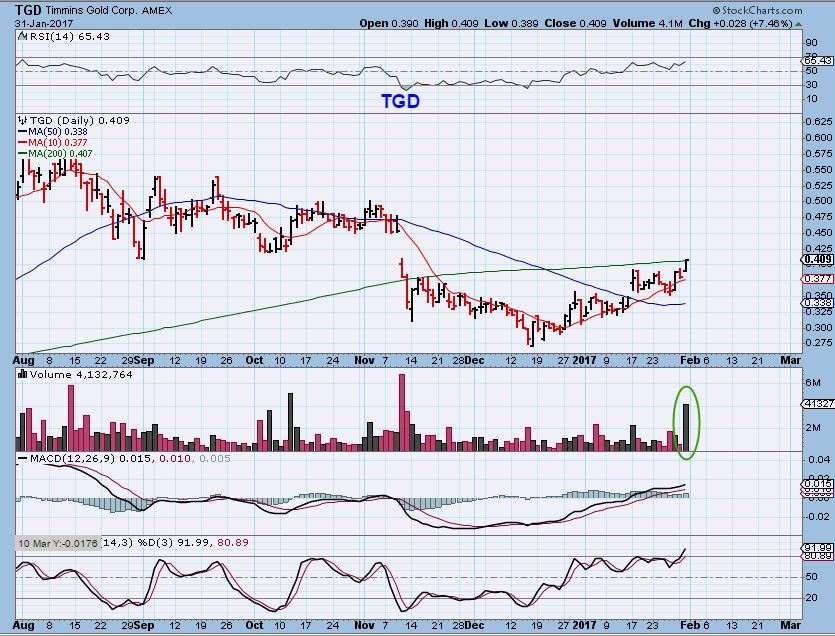The width and height of the screenshot is (835, 636).
Task: Click the Nov label on price panel date axis
Action: point(364,361)
